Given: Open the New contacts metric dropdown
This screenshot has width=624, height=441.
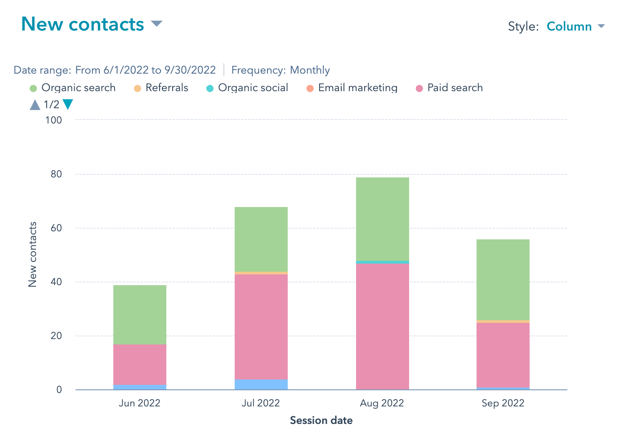Looking at the screenshot, I should pos(92,24).
